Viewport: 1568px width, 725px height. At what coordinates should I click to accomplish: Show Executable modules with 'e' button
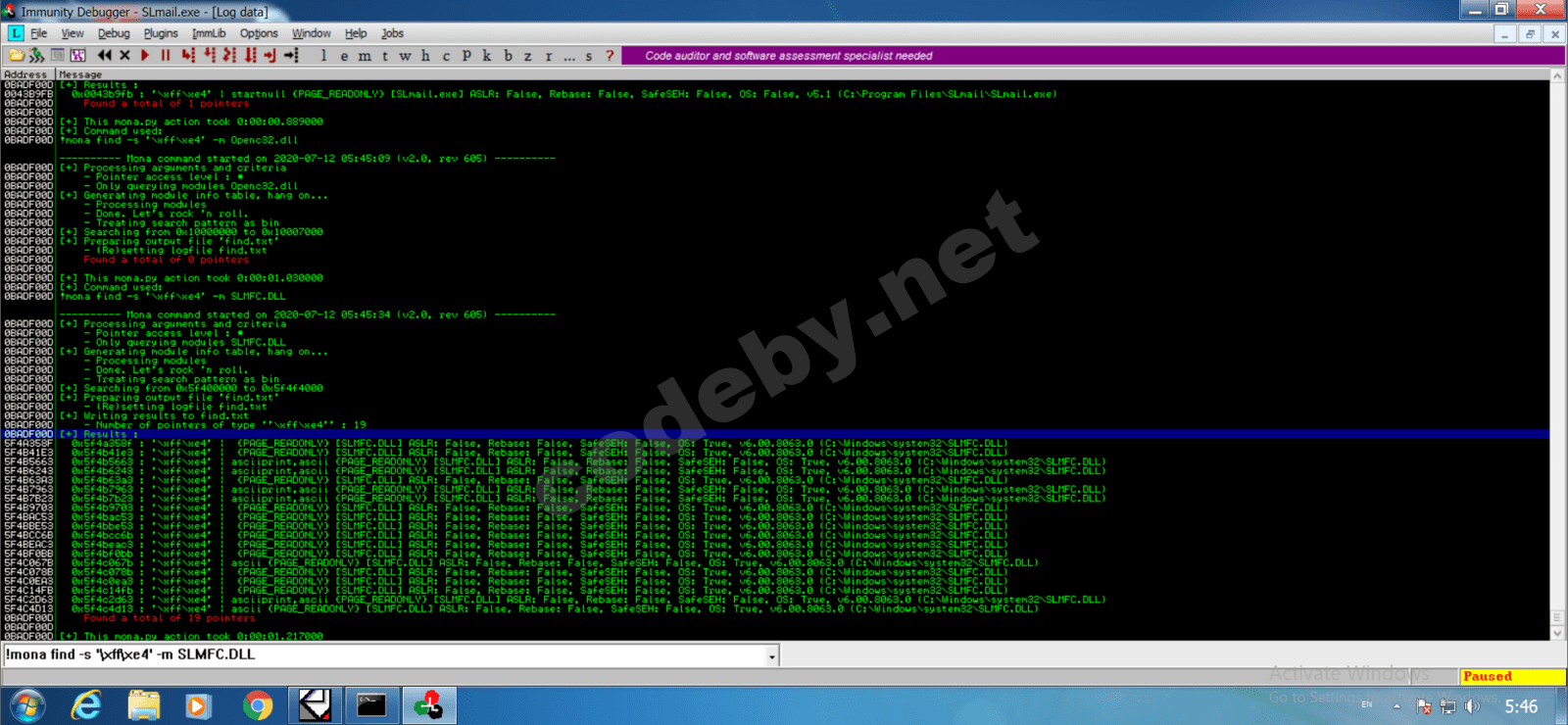(x=344, y=56)
